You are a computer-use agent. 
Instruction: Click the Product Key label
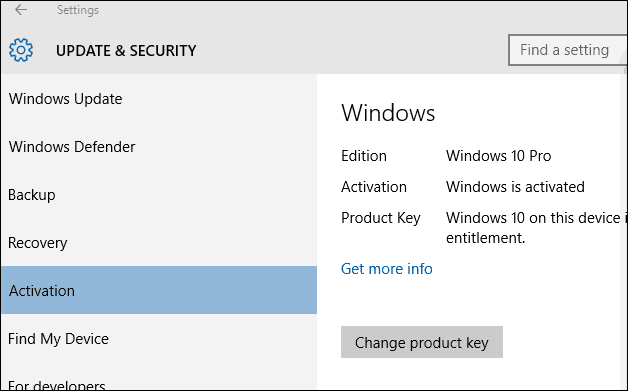(380, 218)
